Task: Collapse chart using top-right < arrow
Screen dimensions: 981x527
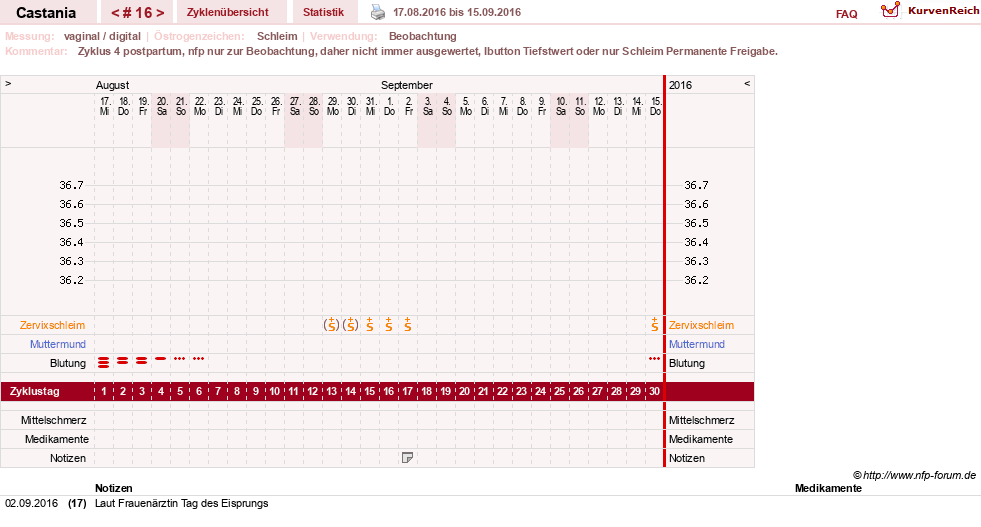Action: pos(746,83)
